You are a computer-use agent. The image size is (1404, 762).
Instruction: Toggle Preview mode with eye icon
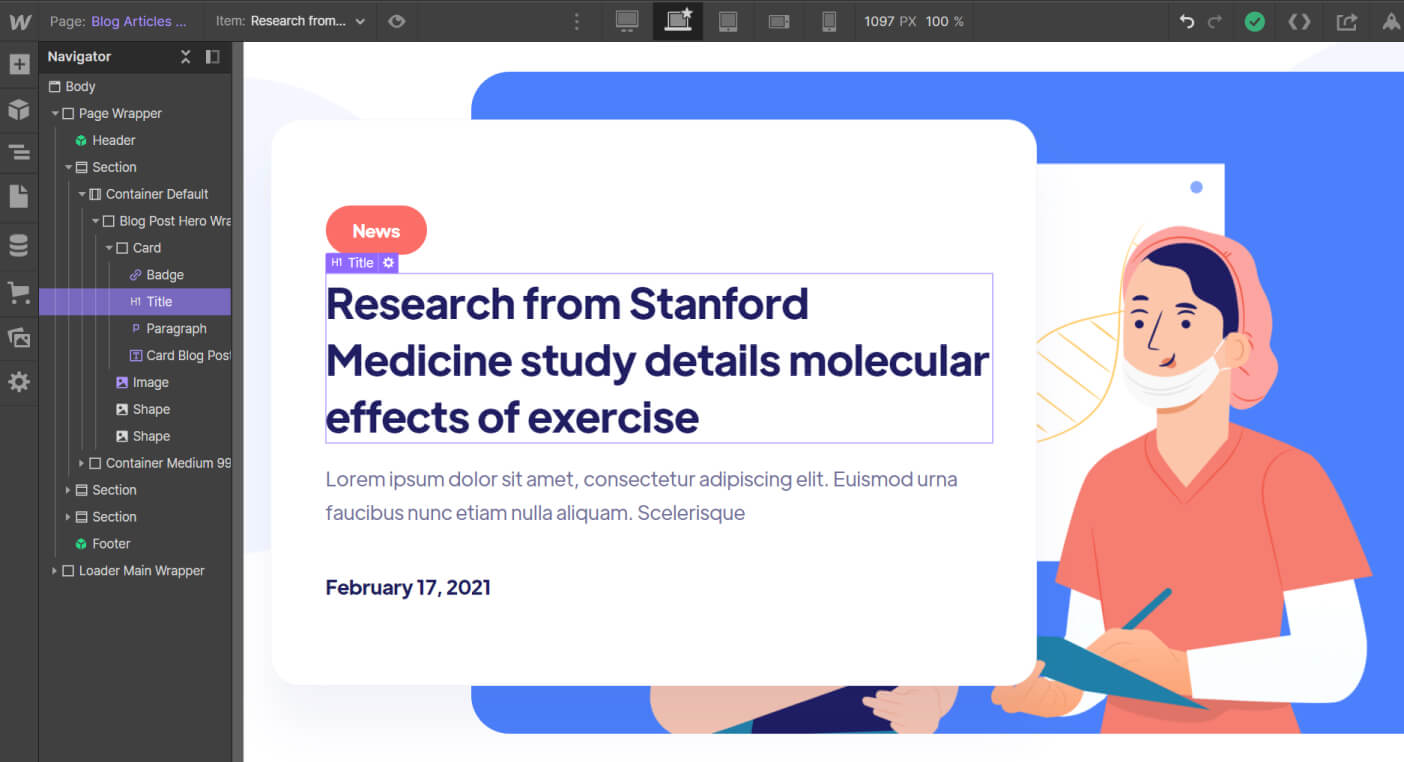397,21
